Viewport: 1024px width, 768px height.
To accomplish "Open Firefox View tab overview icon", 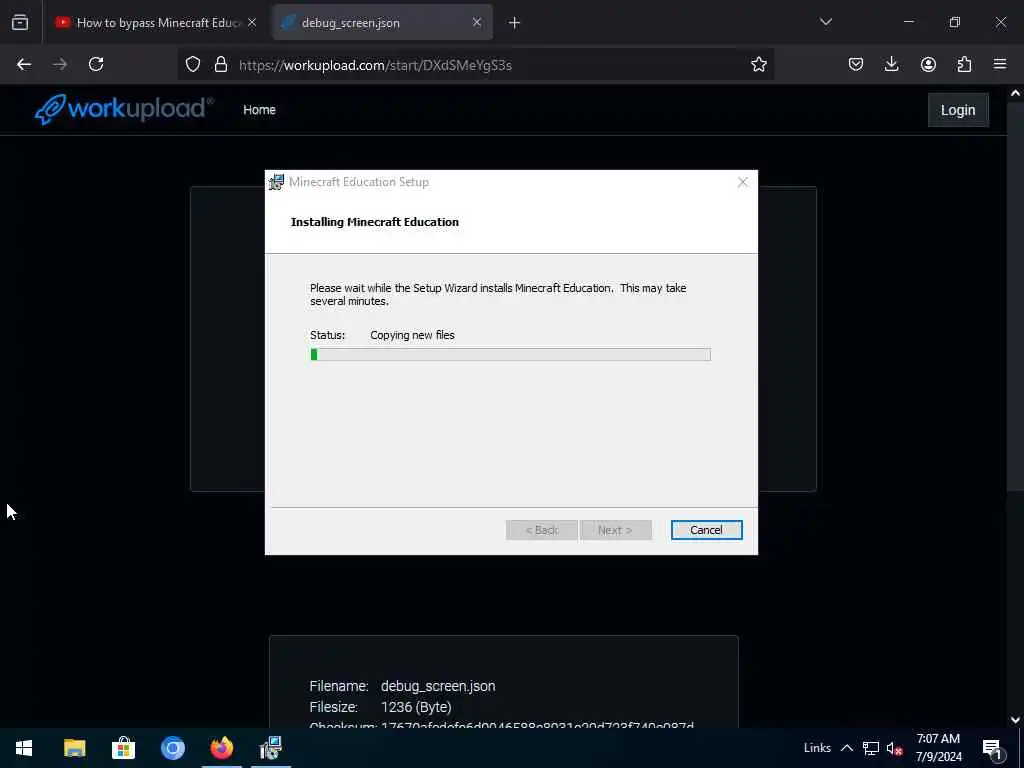I will [x=20, y=23].
